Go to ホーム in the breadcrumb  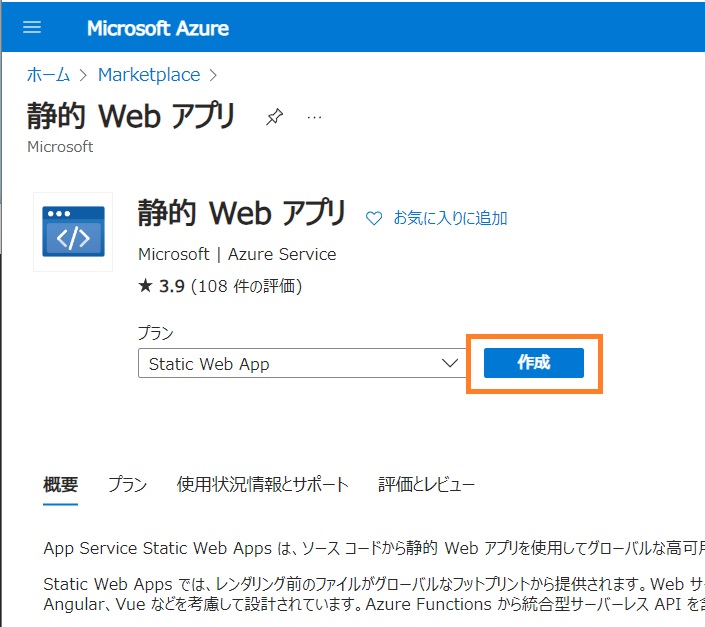pyautogui.click(x=49, y=75)
